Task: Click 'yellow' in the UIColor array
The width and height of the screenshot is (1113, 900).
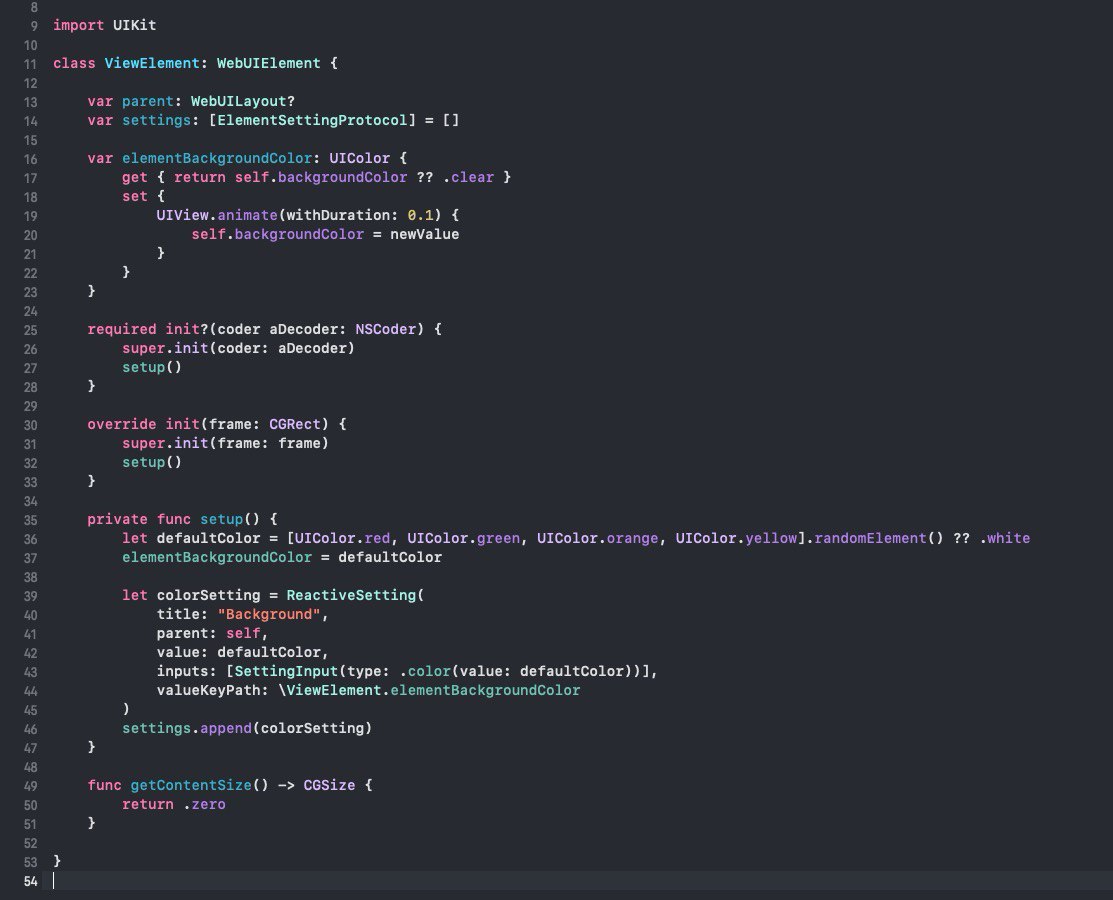Action: 771,539
